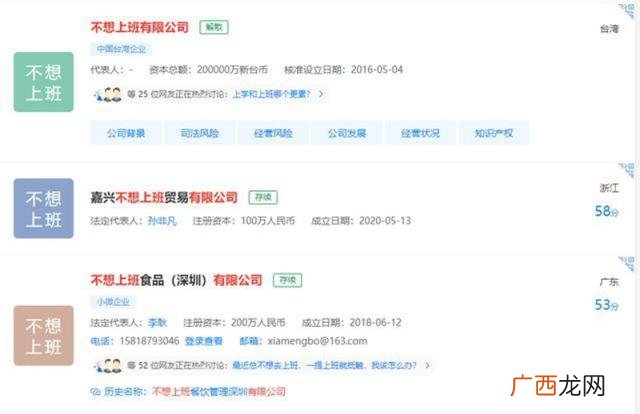This screenshot has height=414, width=640.
Task: Select the 经营状况 tab
Action: (420, 133)
